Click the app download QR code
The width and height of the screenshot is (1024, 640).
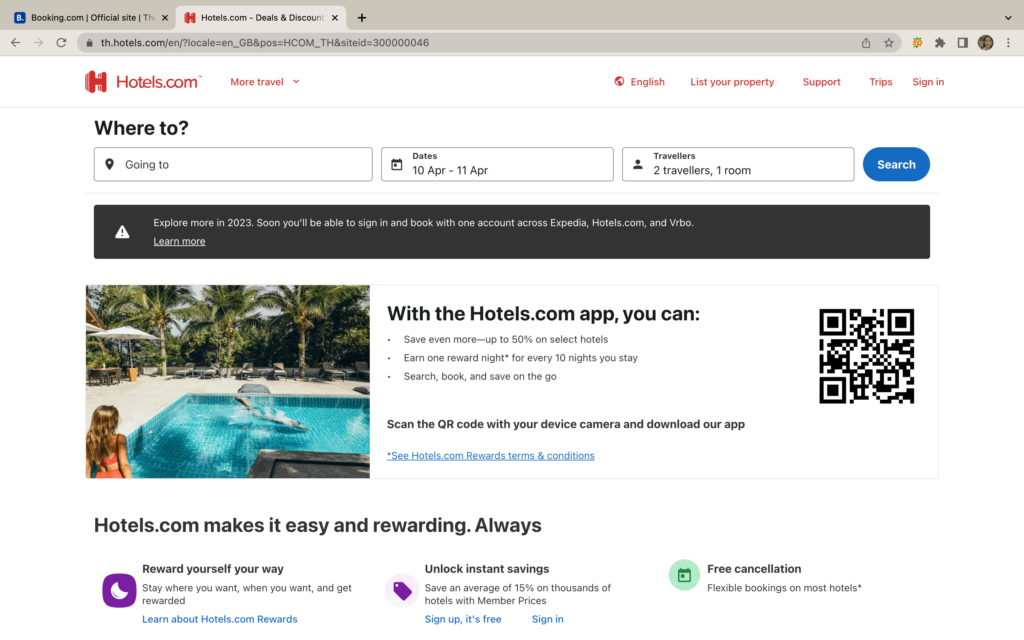point(867,355)
